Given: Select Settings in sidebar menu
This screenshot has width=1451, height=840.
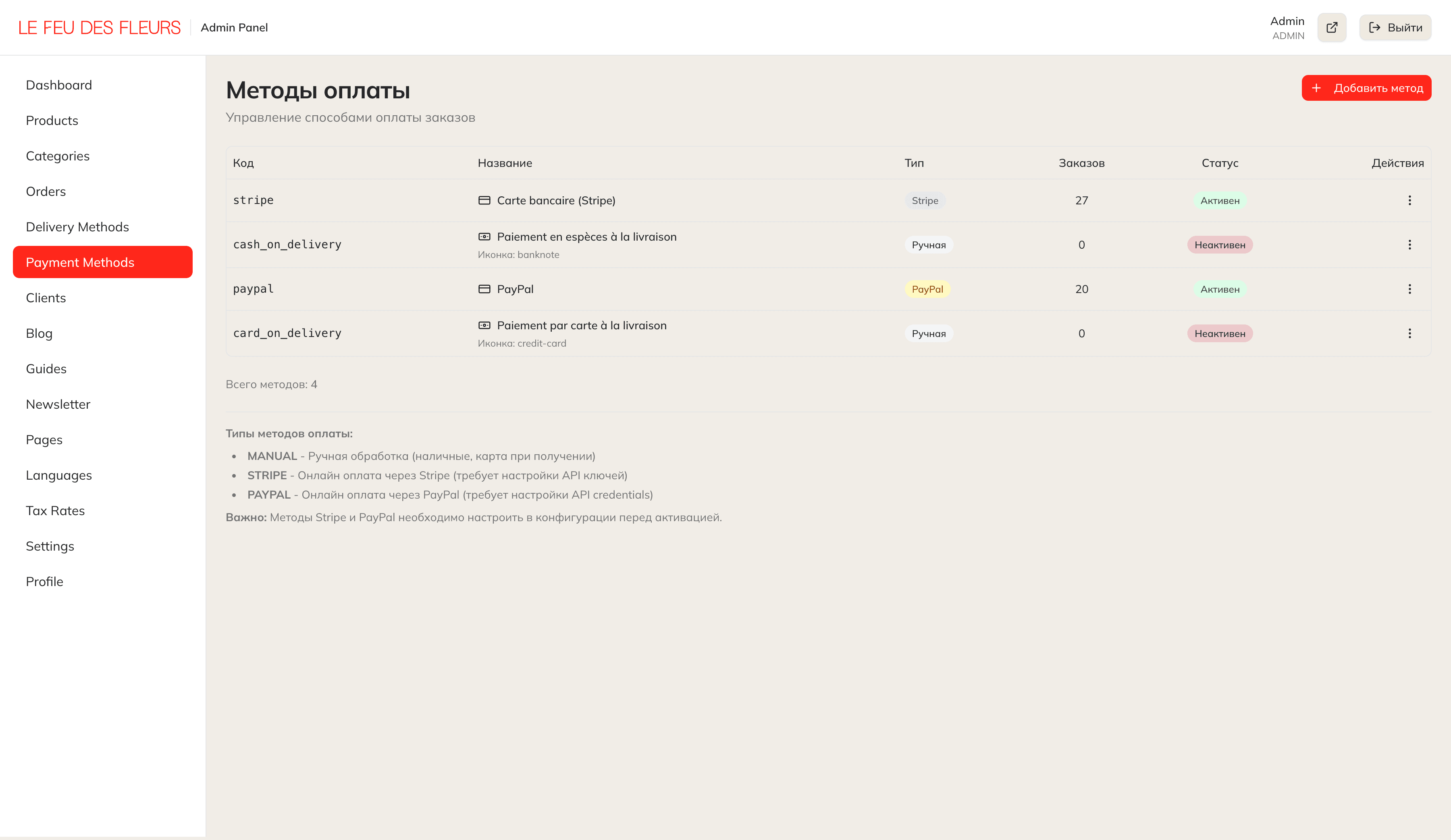Looking at the screenshot, I should click(50, 546).
